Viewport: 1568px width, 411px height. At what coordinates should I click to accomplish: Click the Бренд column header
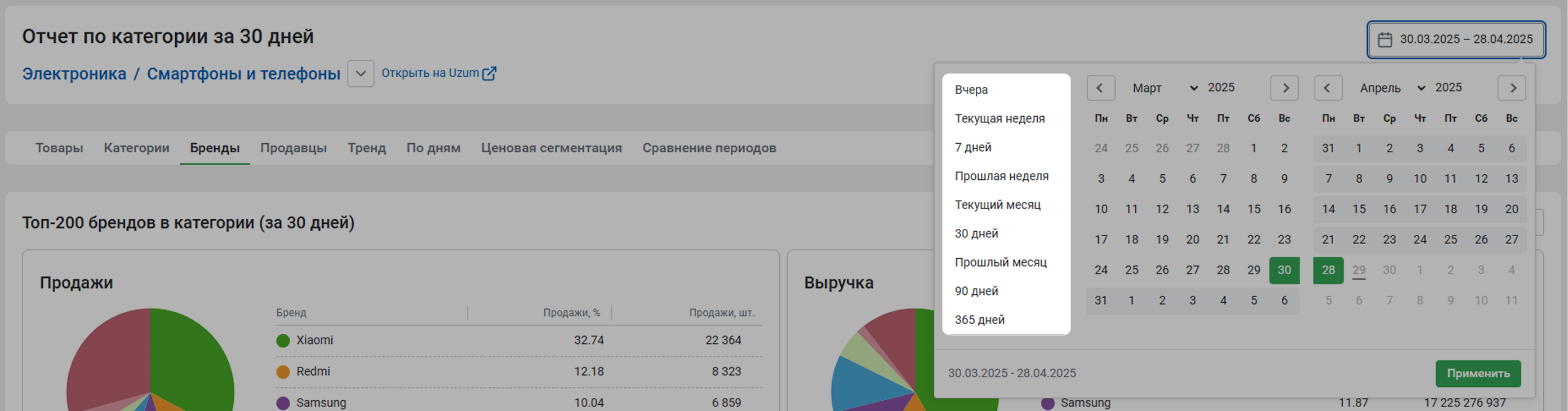point(291,313)
